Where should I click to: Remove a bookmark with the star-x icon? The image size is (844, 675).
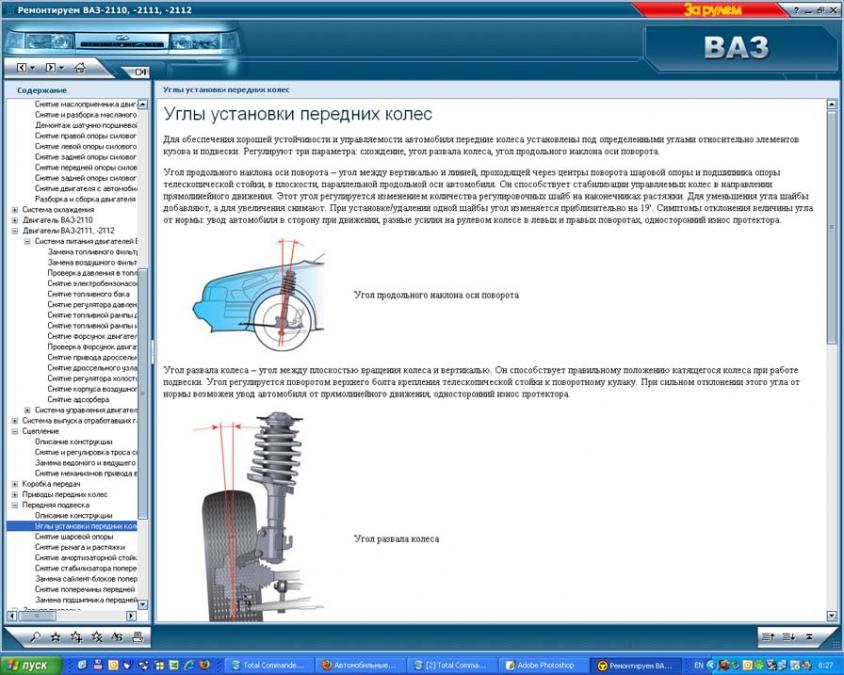click(97, 637)
